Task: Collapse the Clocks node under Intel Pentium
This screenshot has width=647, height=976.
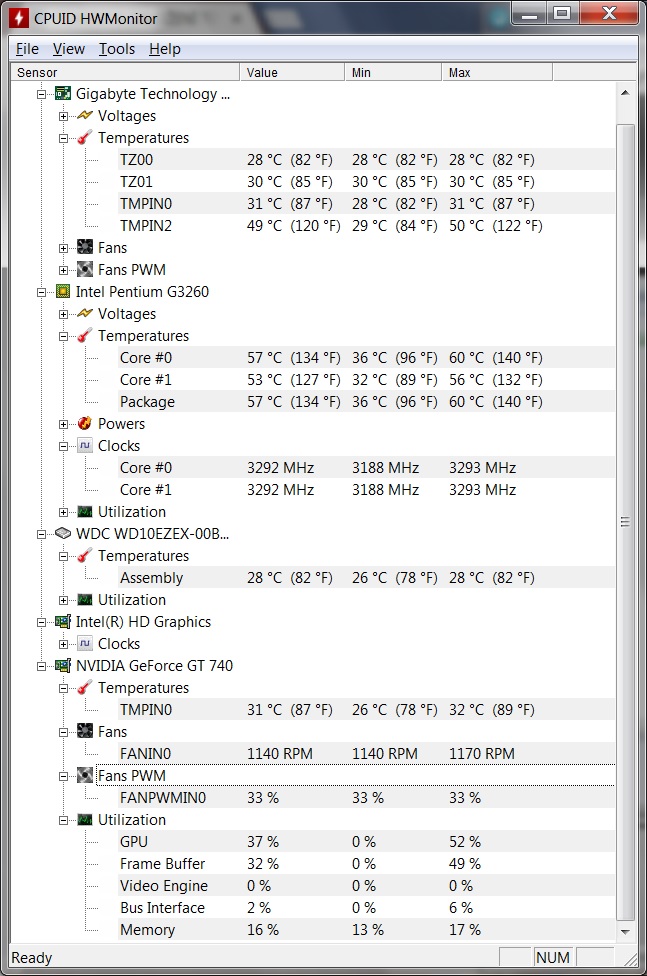Action: pos(64,446)
